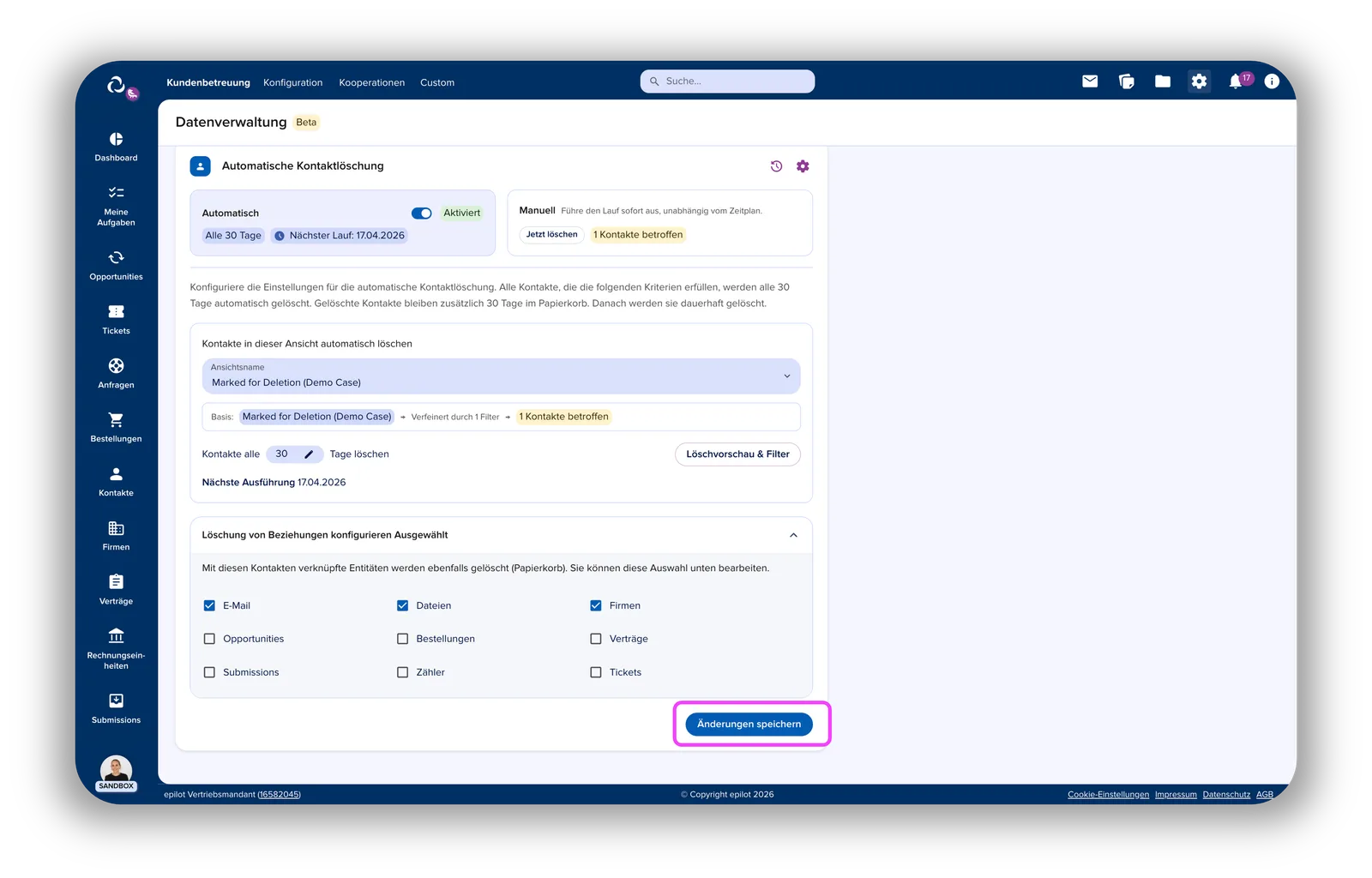
Task: Toggle the Automatisch activation switch
Action: click(421, 213)
